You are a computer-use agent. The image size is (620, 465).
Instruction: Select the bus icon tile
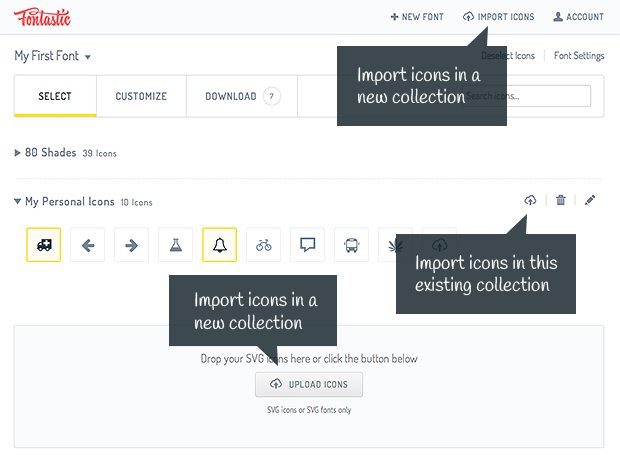click(x=352, y=245)
